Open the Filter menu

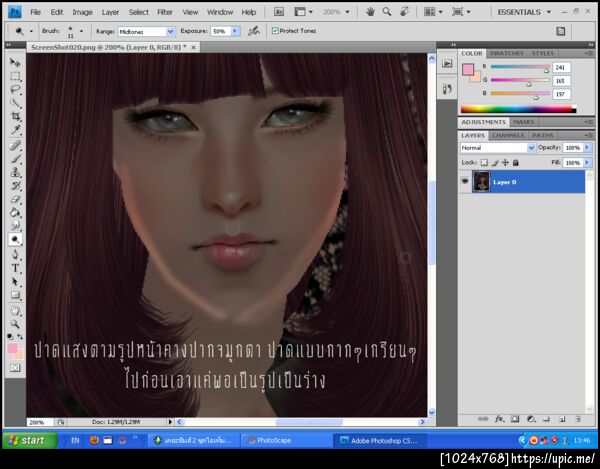click(165, 12)
